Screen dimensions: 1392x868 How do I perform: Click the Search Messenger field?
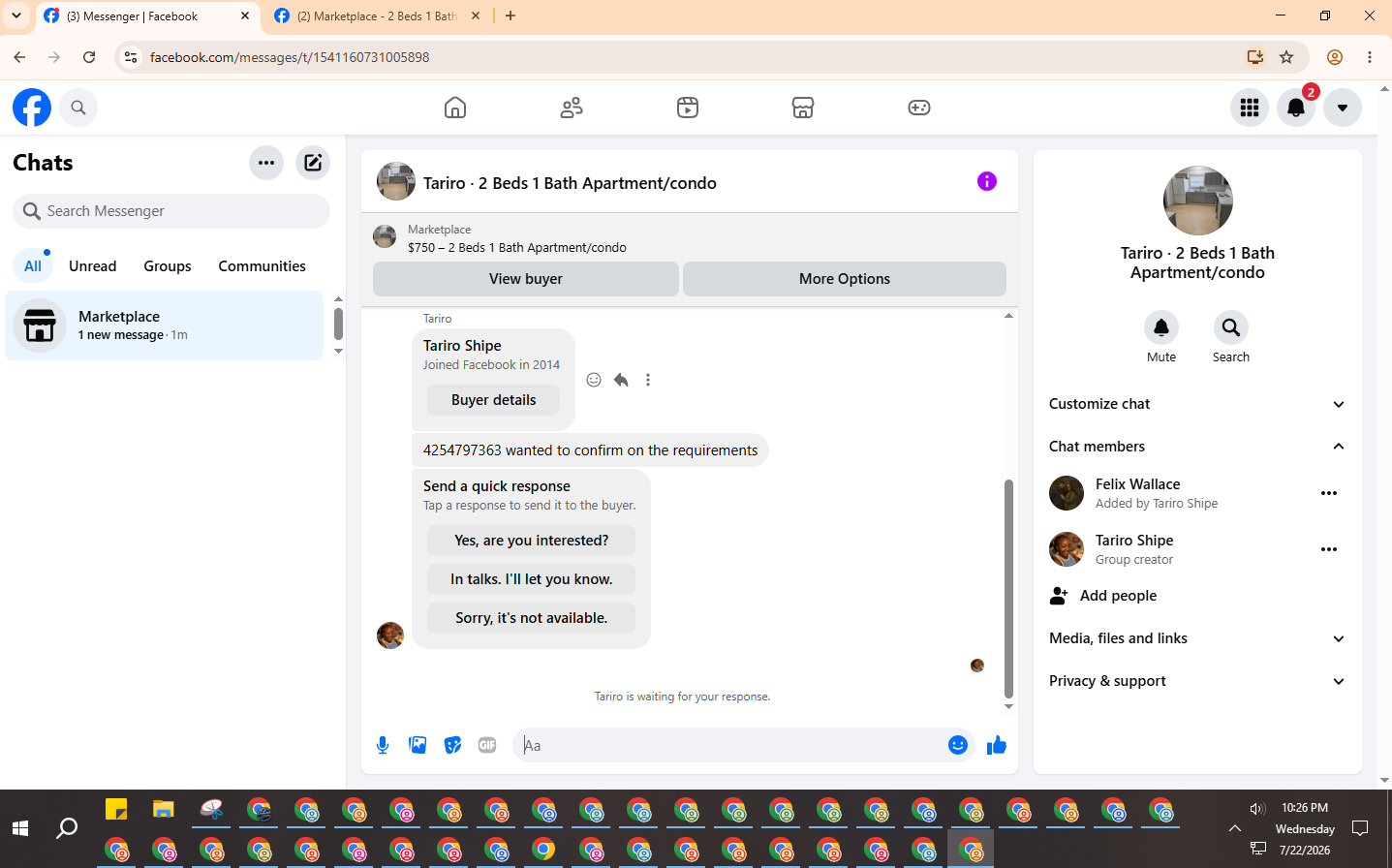coord(171,211)
